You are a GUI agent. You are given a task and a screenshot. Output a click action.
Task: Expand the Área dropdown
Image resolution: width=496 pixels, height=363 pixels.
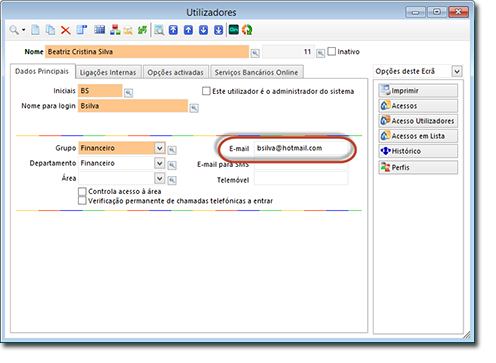160,178
